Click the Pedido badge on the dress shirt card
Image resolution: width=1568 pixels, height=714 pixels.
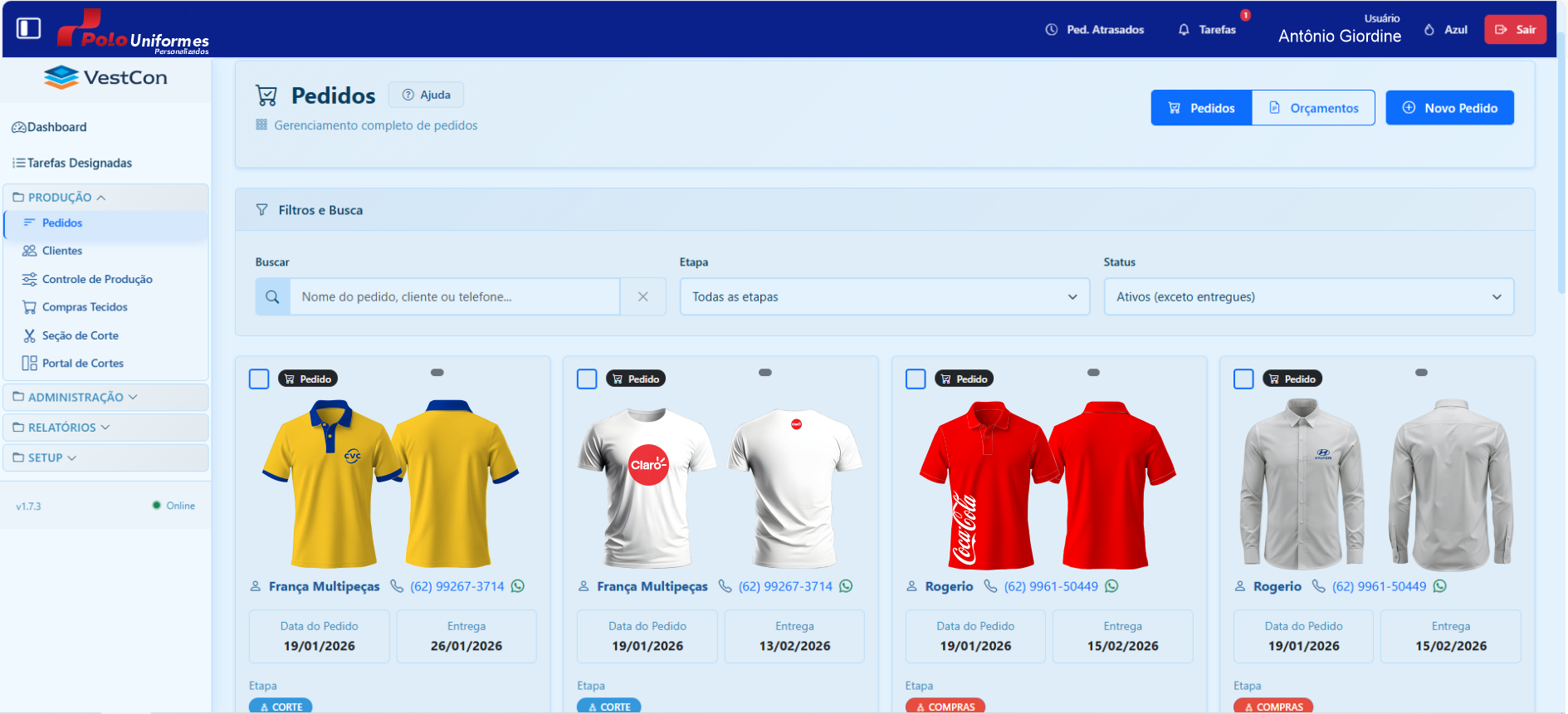1292,379
